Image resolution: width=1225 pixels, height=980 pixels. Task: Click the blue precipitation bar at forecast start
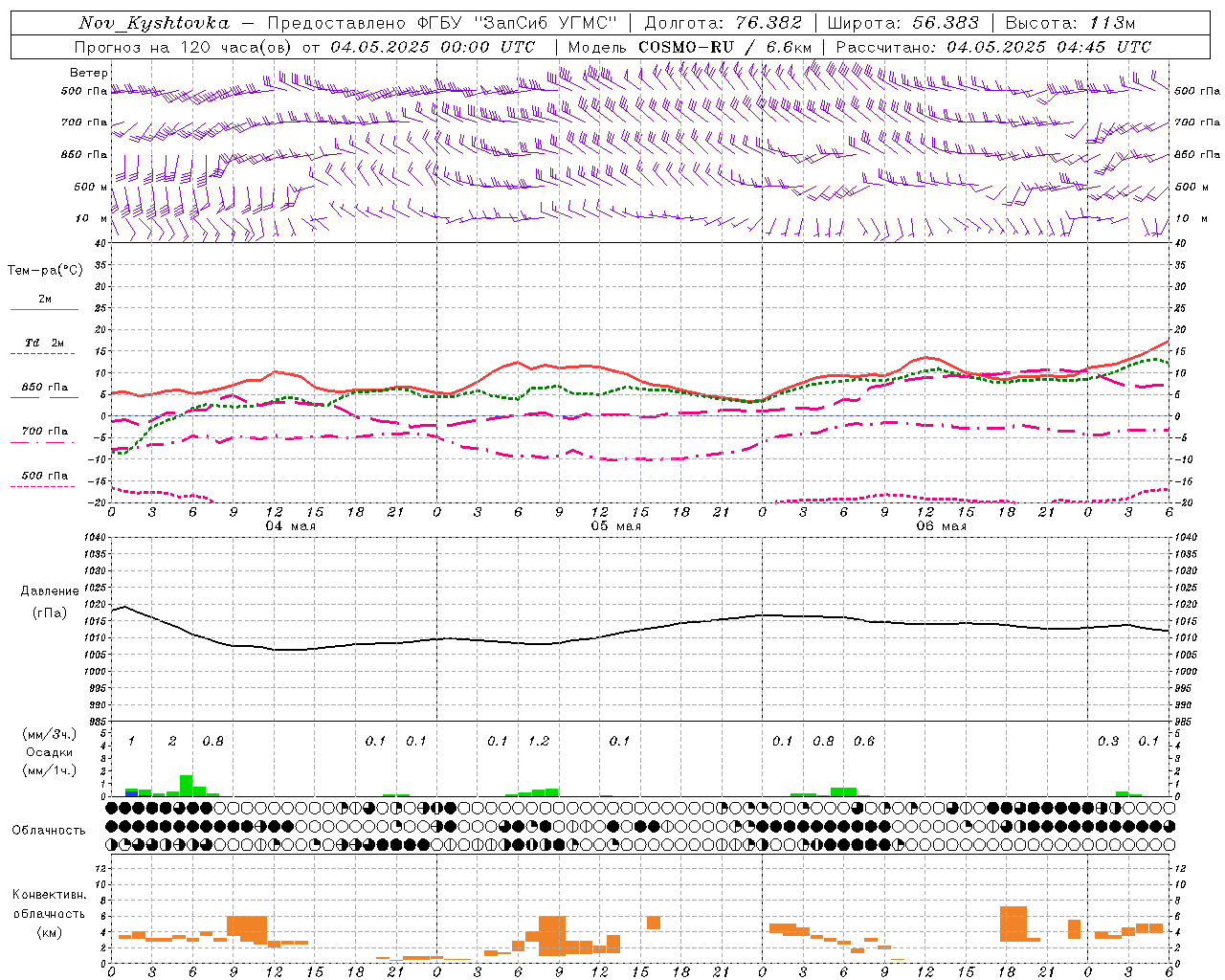coord(132,793)
